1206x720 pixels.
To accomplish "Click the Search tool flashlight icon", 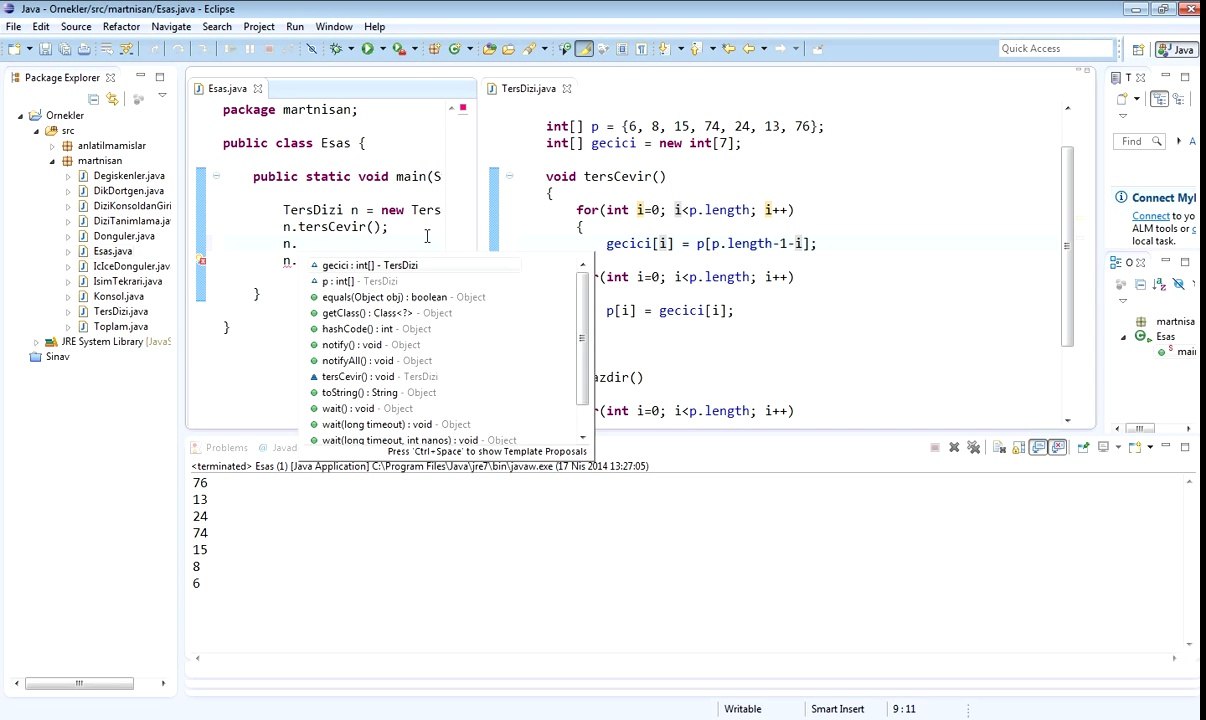I will pyautogui.click(x=528, y=48).
